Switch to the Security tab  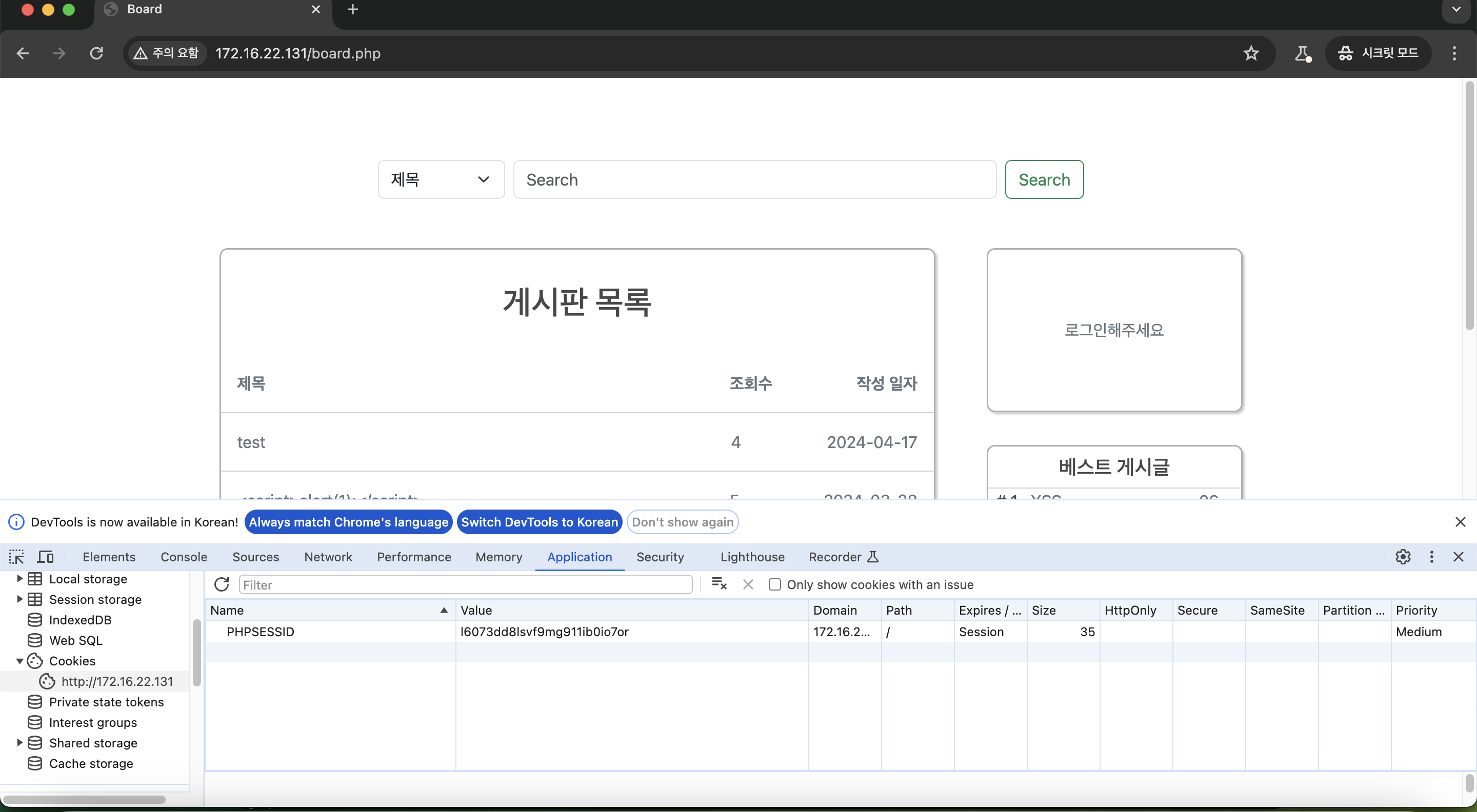[660, 557]
